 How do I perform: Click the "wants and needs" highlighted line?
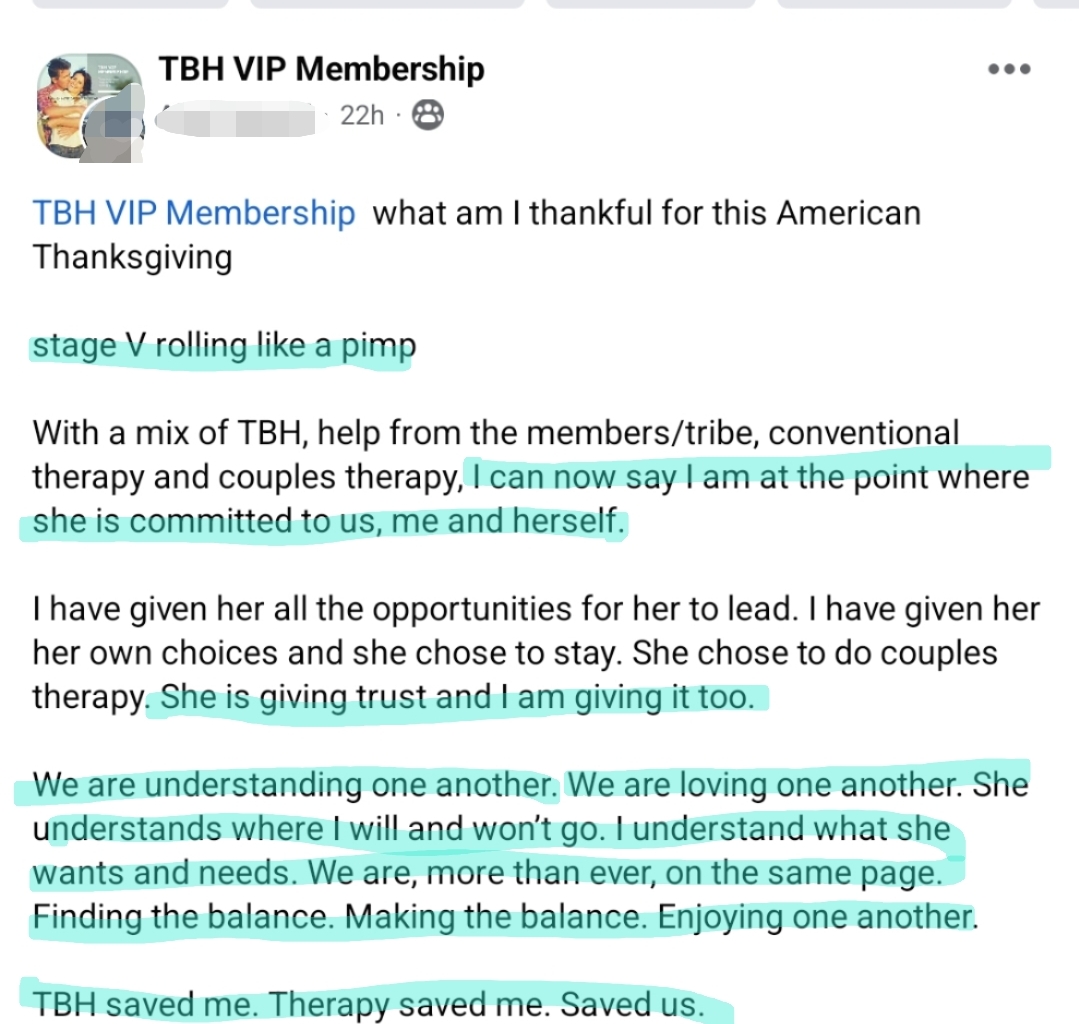pyautogui.click(x=487, y=873)
